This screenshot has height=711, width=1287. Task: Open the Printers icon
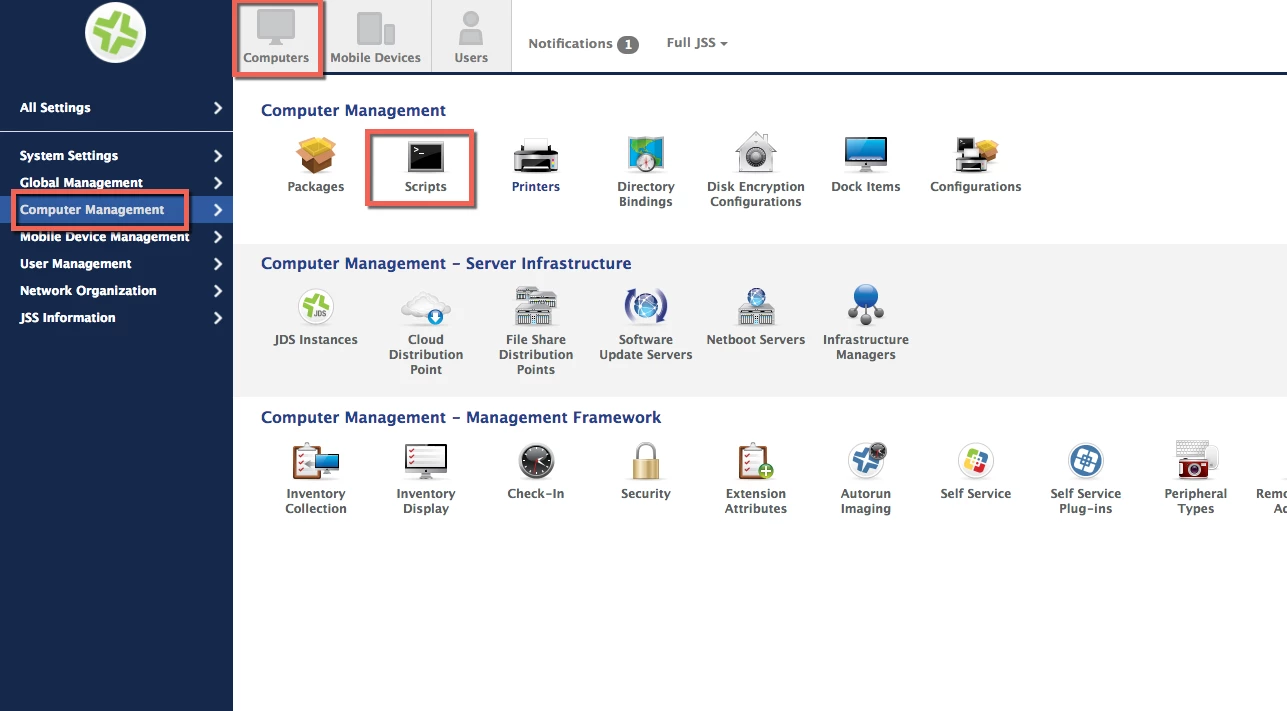(536, 156)
